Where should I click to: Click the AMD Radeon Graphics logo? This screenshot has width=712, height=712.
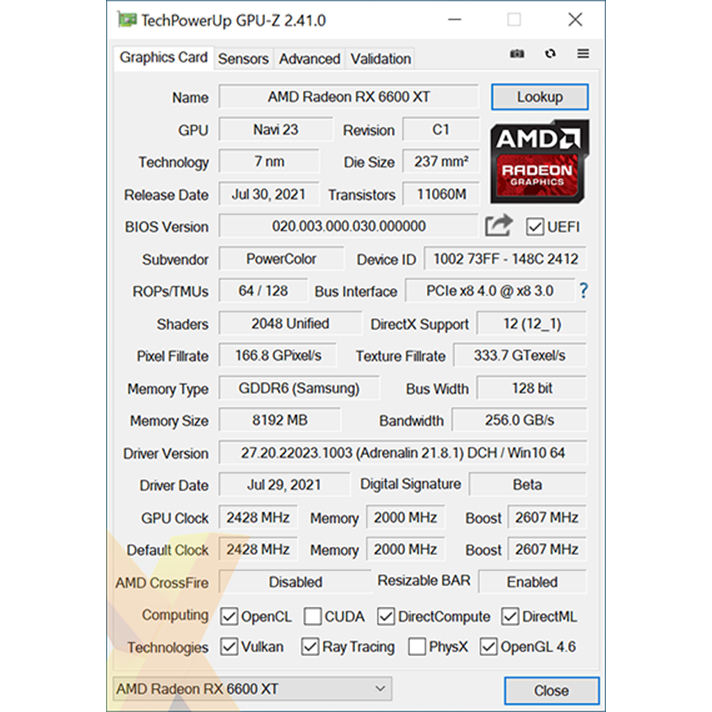(539, 162)
